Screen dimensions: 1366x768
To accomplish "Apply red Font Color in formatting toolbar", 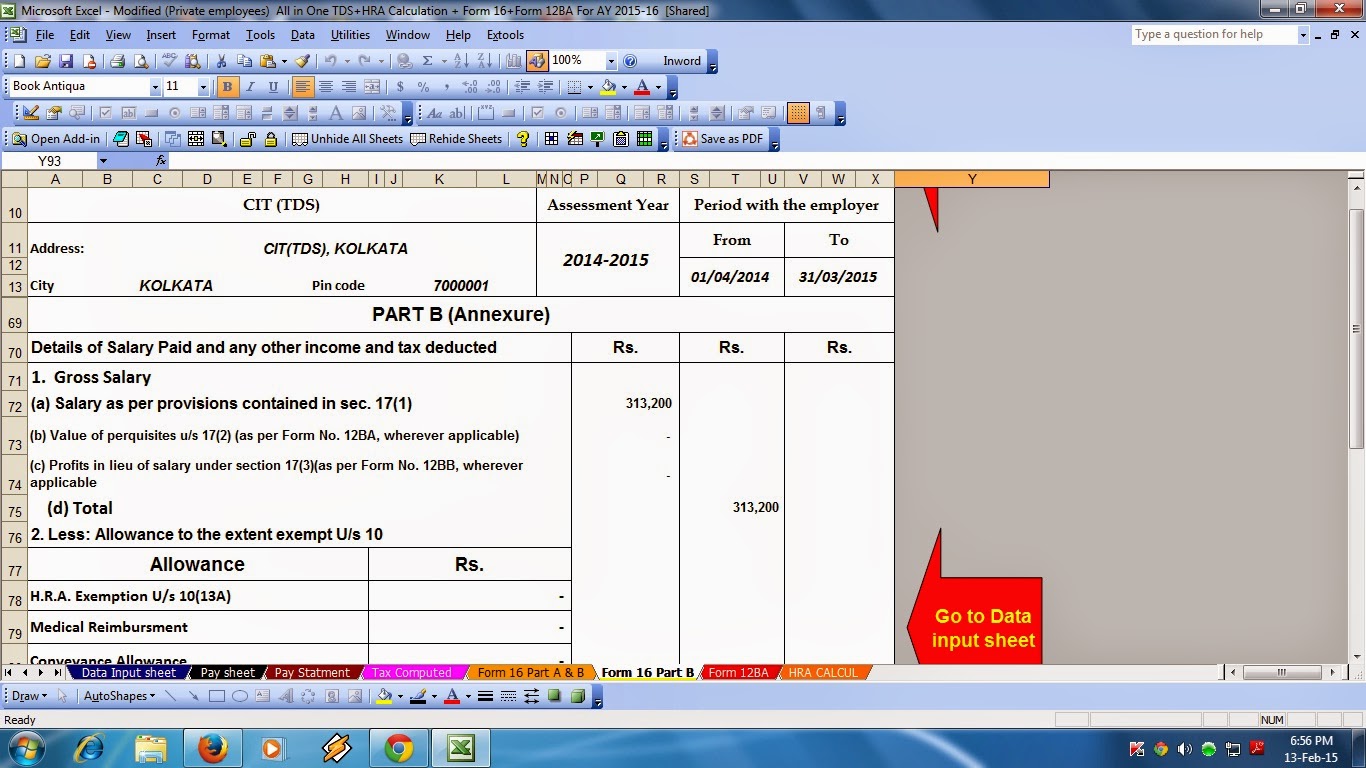I will pos(641,87).
